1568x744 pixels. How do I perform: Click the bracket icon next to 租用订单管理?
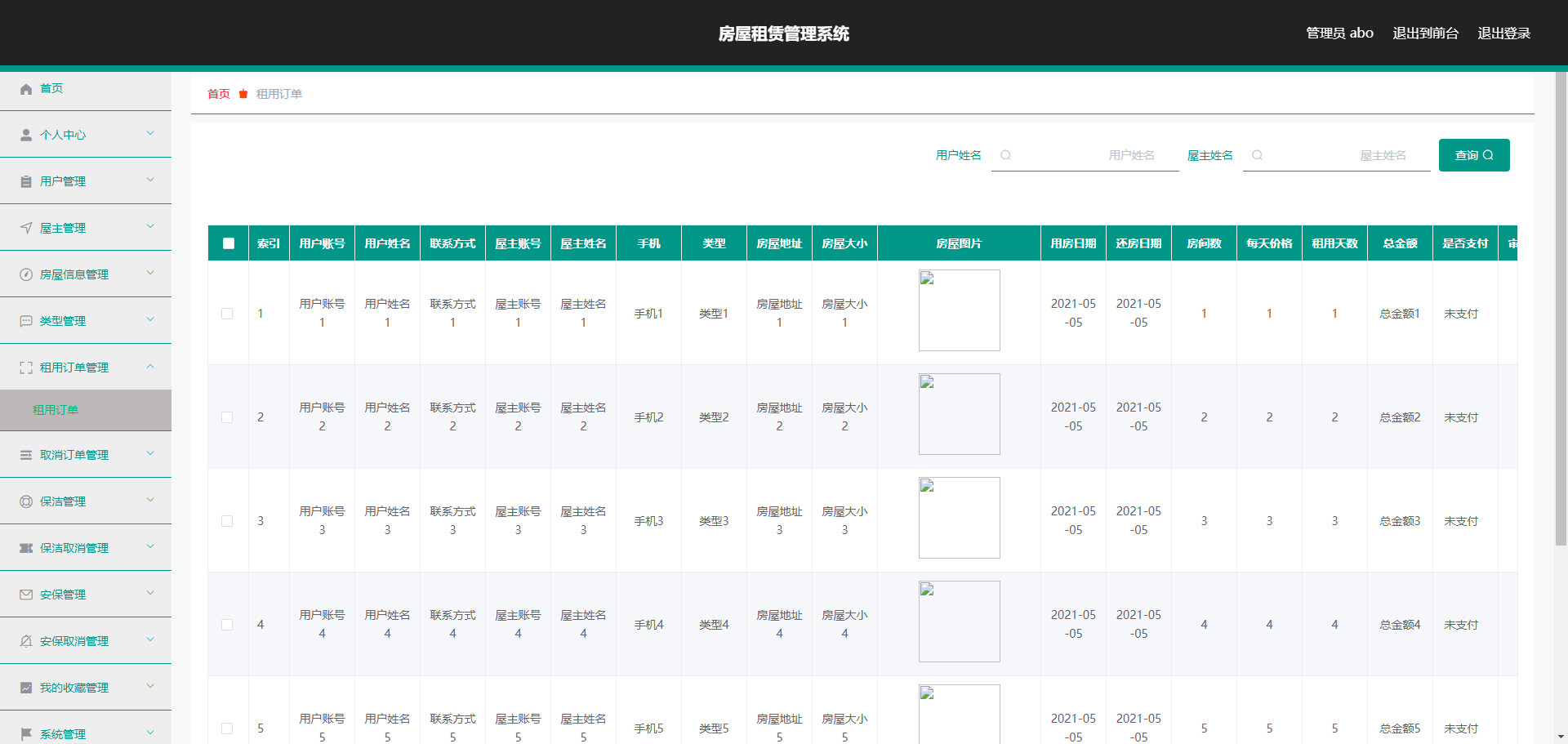click(x=26, y=368)
